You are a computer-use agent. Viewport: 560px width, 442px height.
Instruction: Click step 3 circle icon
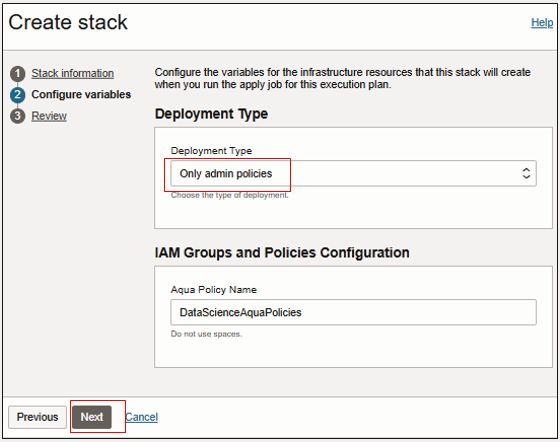[x=18, y=116]
